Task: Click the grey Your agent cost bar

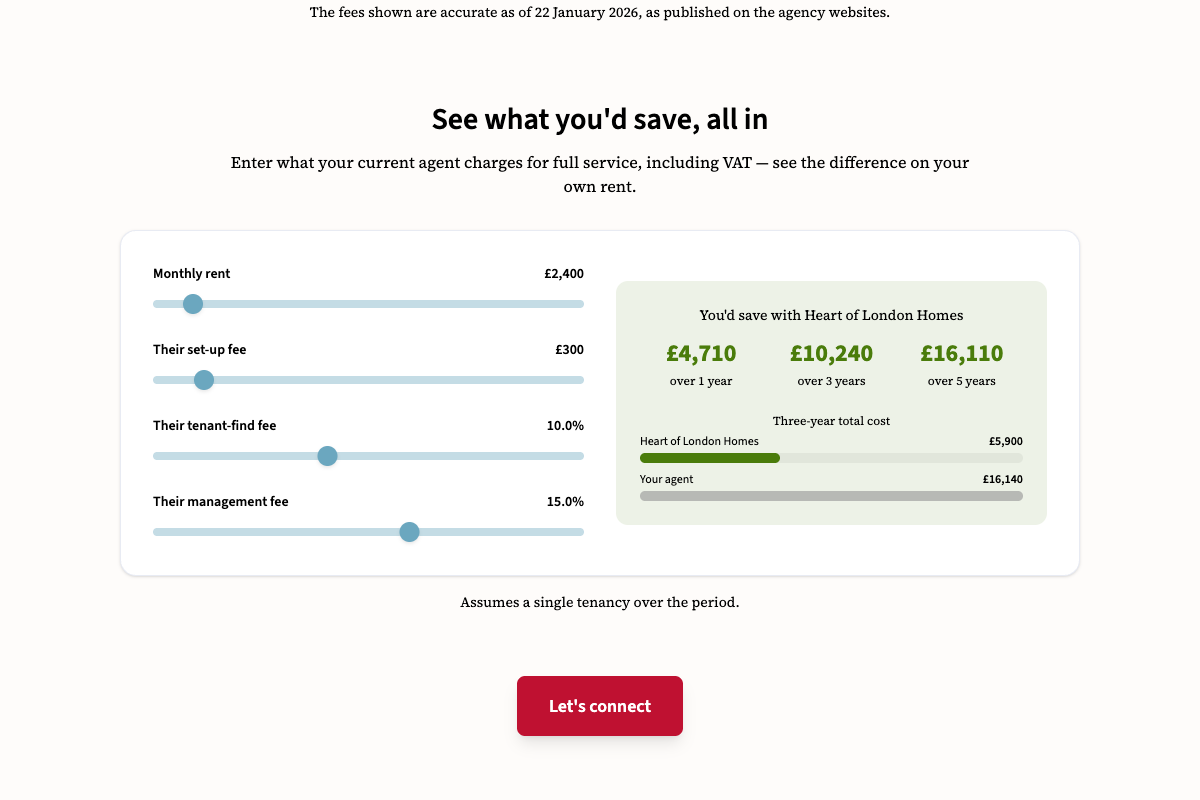Action: [x=831, y=496]
